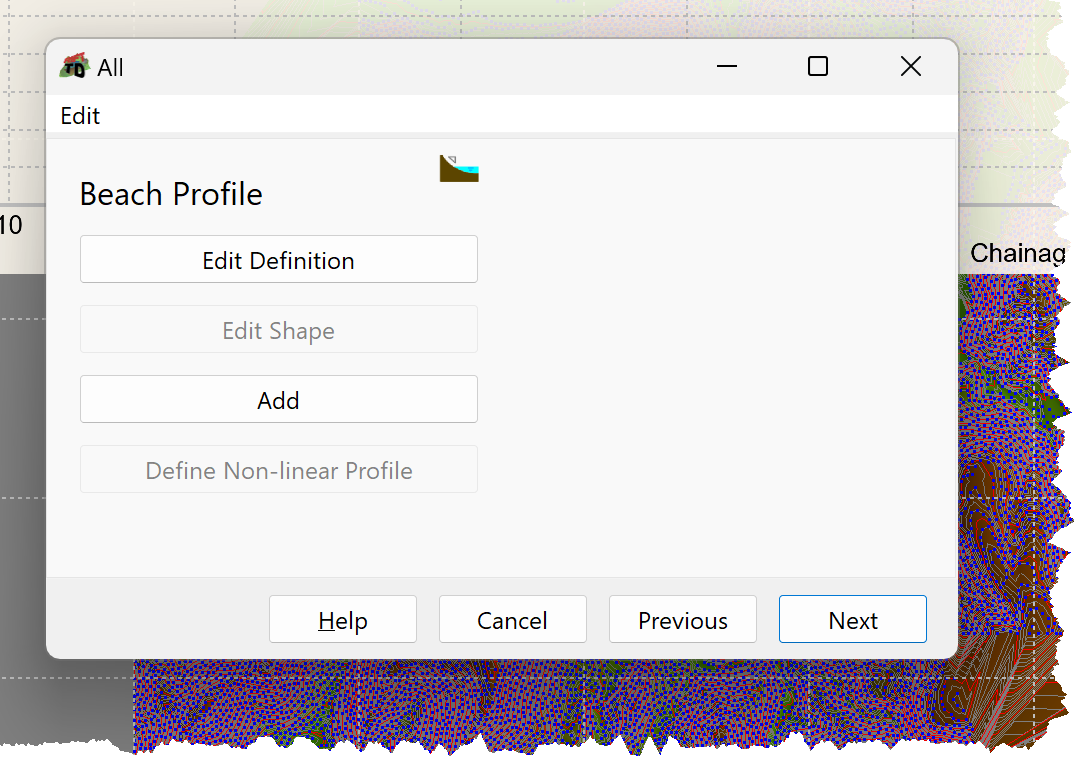Click the All title text in title bar
This screenshot has width=1078, height=763.
(x=110, y=67)
